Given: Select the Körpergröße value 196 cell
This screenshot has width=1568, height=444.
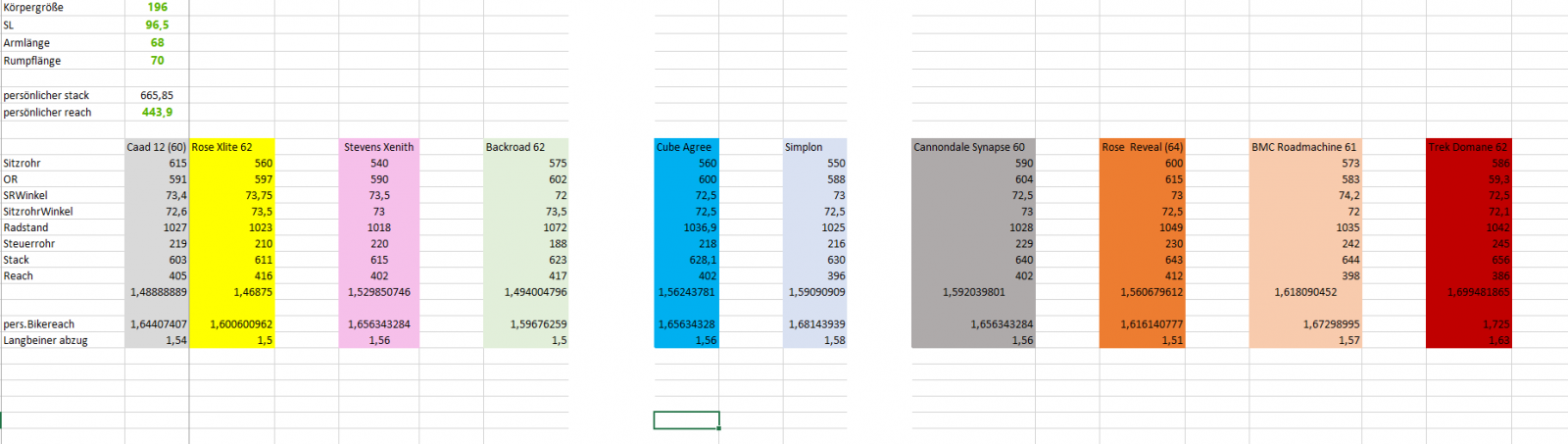Looking at the screenshot, I should click(x=157, y=7).
